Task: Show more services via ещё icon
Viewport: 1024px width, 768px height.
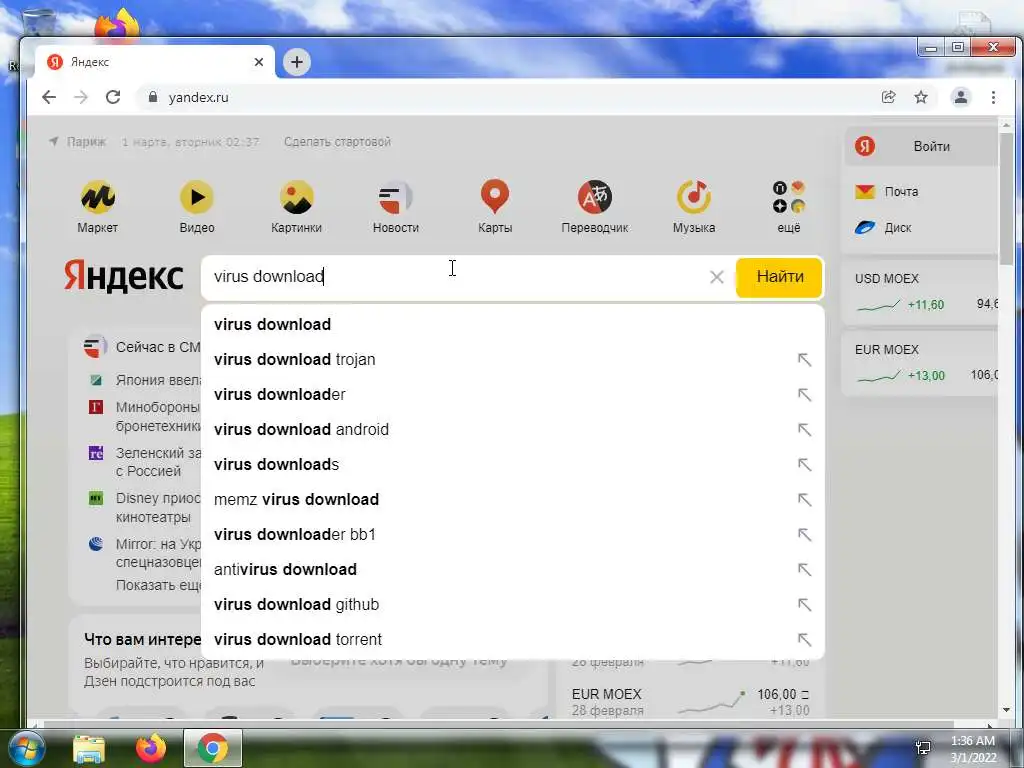Action: (789, 197)
